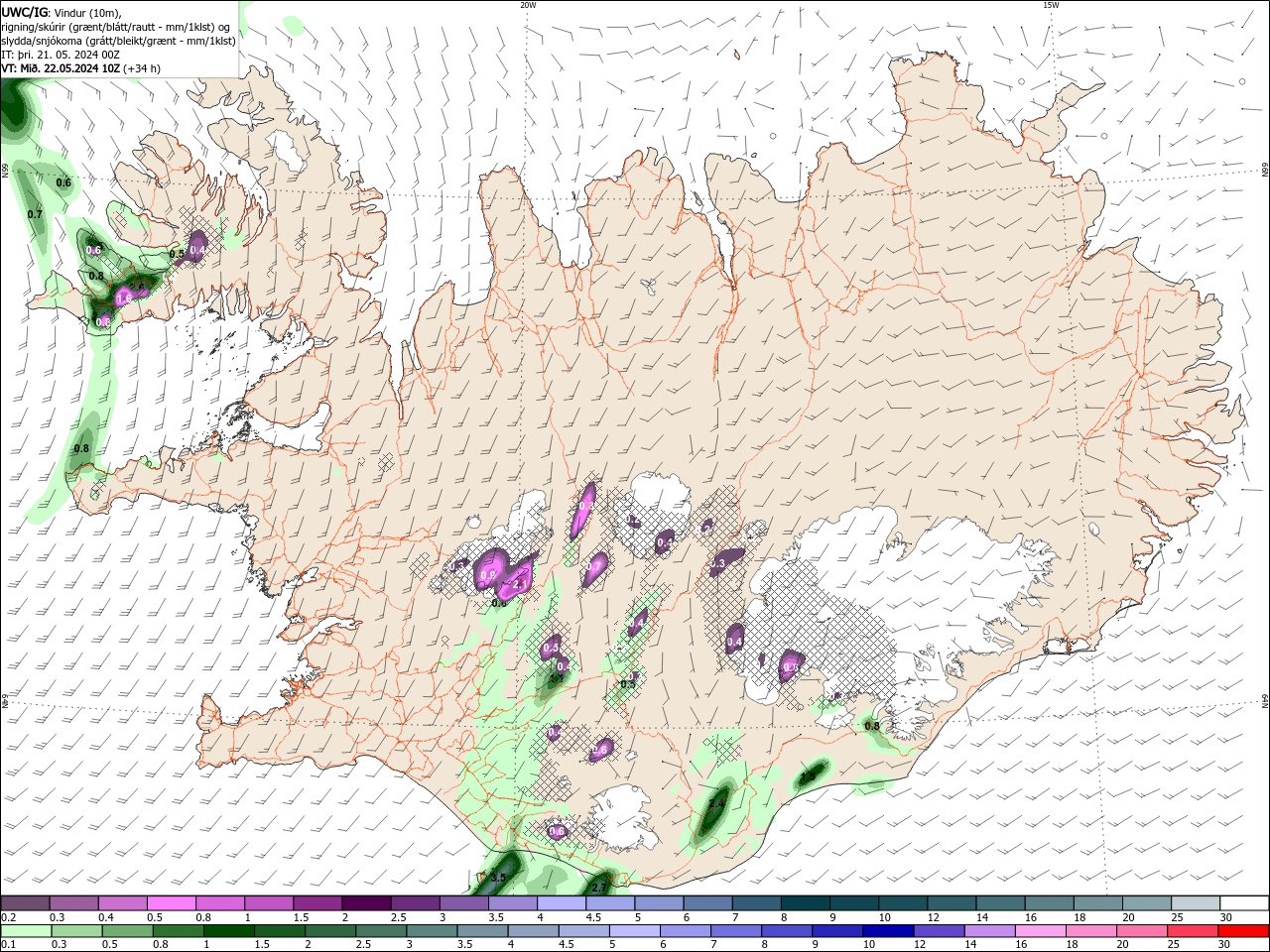Image resolution: width=1270 pixels, height=952 pixels.
Task: Click the red-pink rain swatch above 25
Action: pyautogui.click(x=1194, y=931)
